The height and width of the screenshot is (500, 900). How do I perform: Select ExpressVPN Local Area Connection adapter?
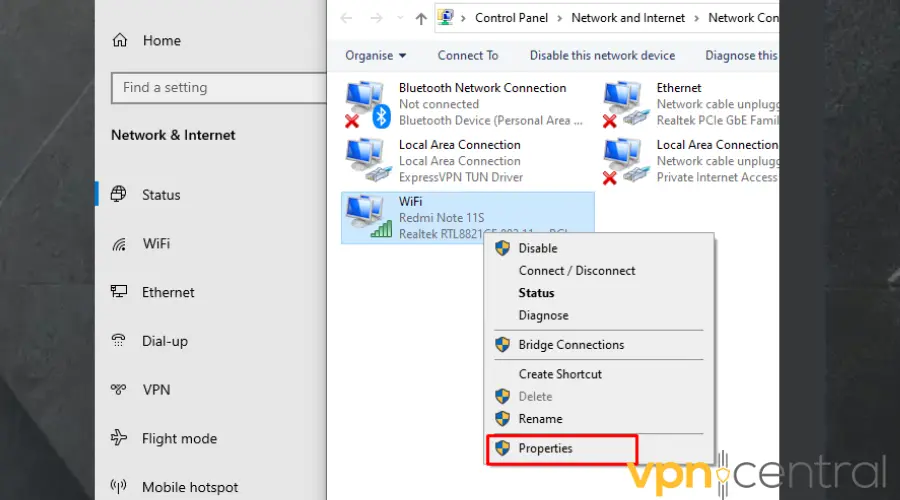pyautogui.click(x=365, y=161)
